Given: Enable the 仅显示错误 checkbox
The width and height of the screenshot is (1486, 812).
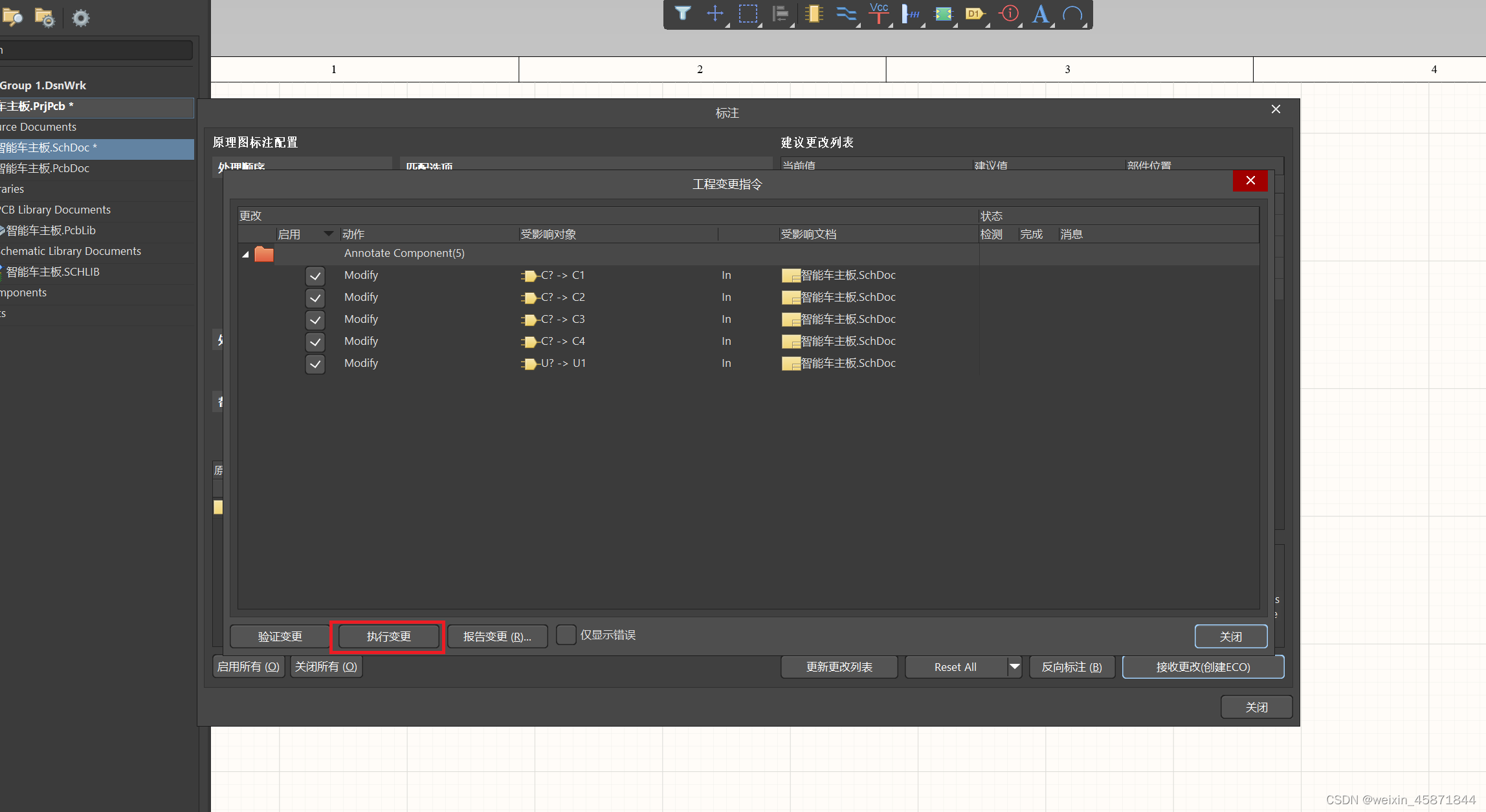Looking at the screenshot, I should click(x=566, y=635).
